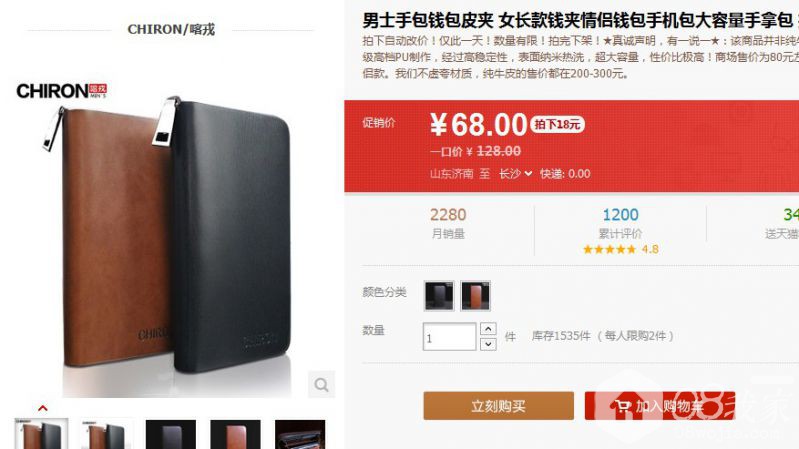The image size is (799, 449).
Task: Select the first two-wallet thumbnail
Action: [x=41, y=434]
